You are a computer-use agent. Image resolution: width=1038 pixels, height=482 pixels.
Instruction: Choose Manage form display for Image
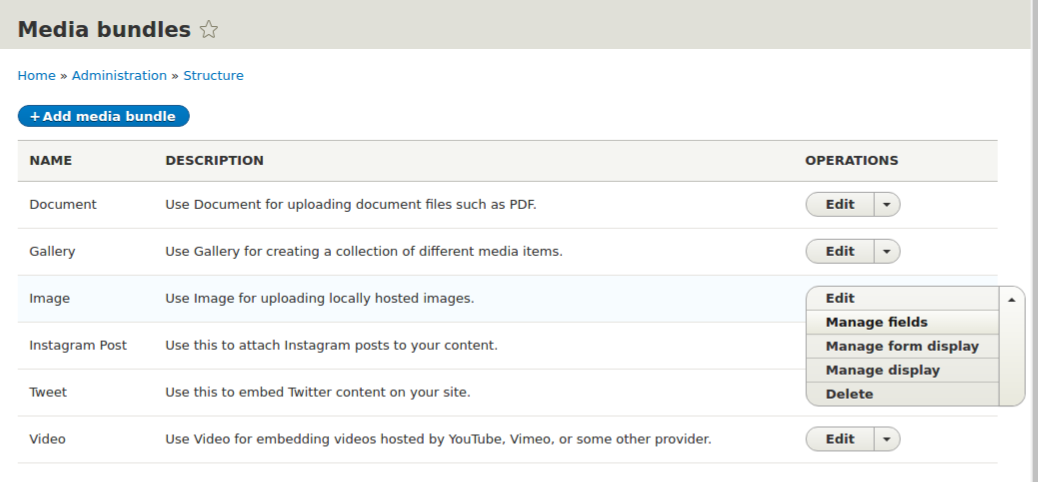click(x=901, y=346)
